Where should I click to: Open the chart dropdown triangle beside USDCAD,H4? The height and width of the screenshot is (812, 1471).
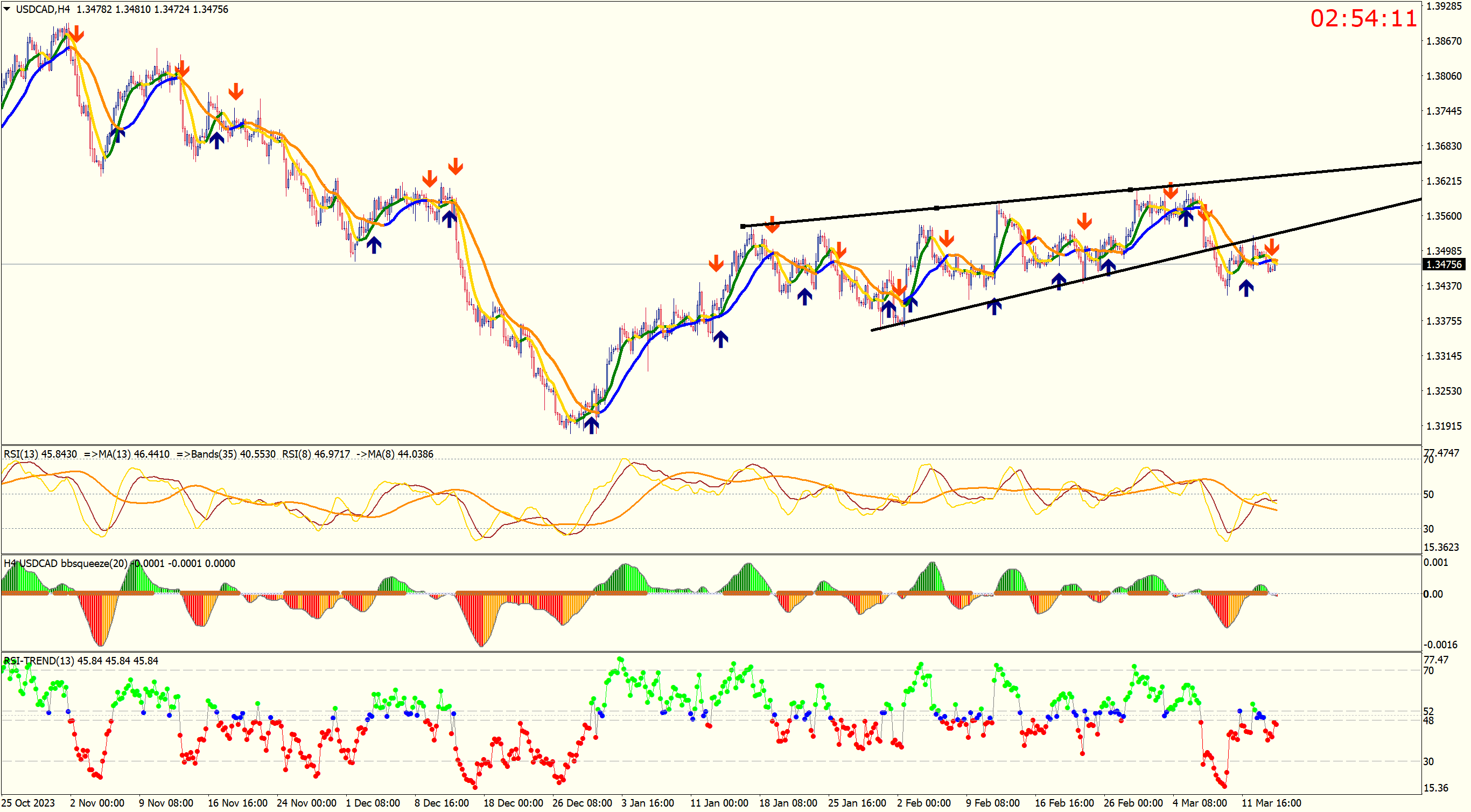pos(7,9)
